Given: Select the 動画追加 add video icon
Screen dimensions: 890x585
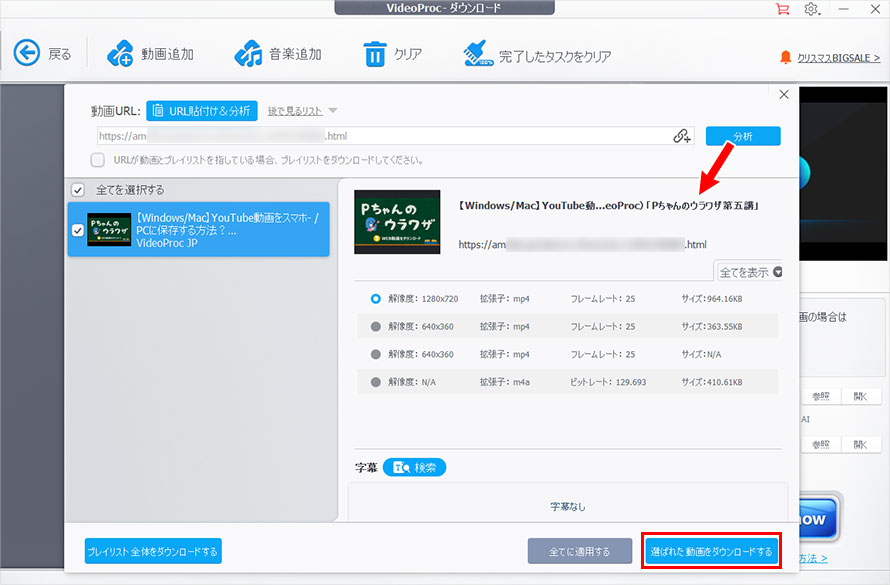Looking at the screenshot, I should click(x=120, y=54).
